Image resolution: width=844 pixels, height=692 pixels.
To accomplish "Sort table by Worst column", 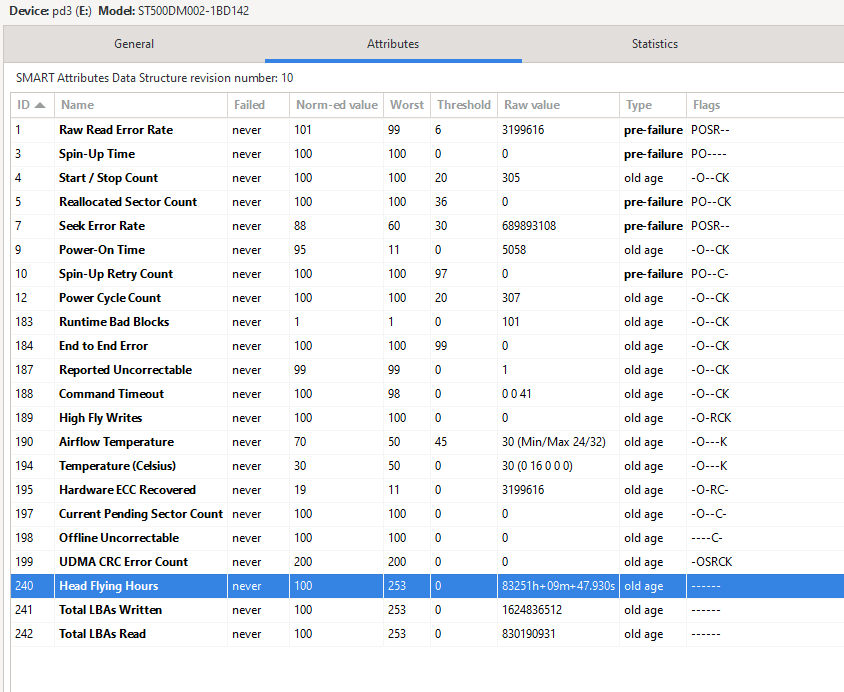I will (407, 105).
